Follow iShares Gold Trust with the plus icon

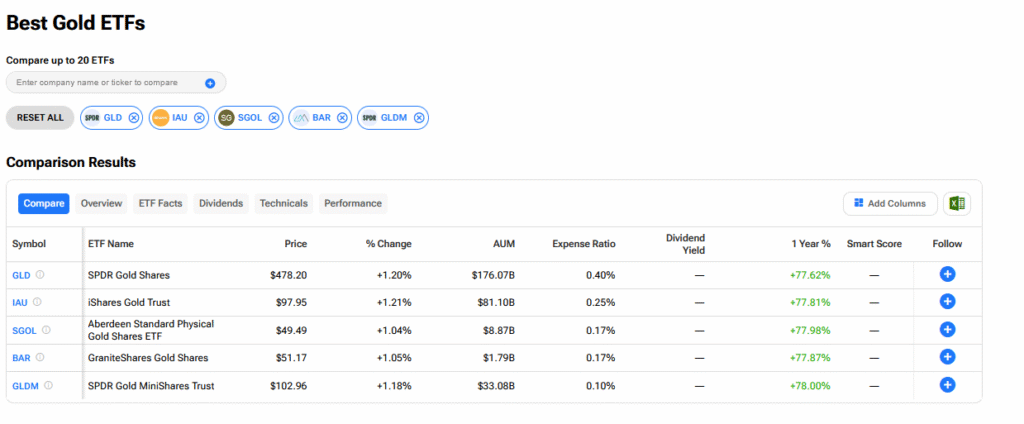point(948,302)
